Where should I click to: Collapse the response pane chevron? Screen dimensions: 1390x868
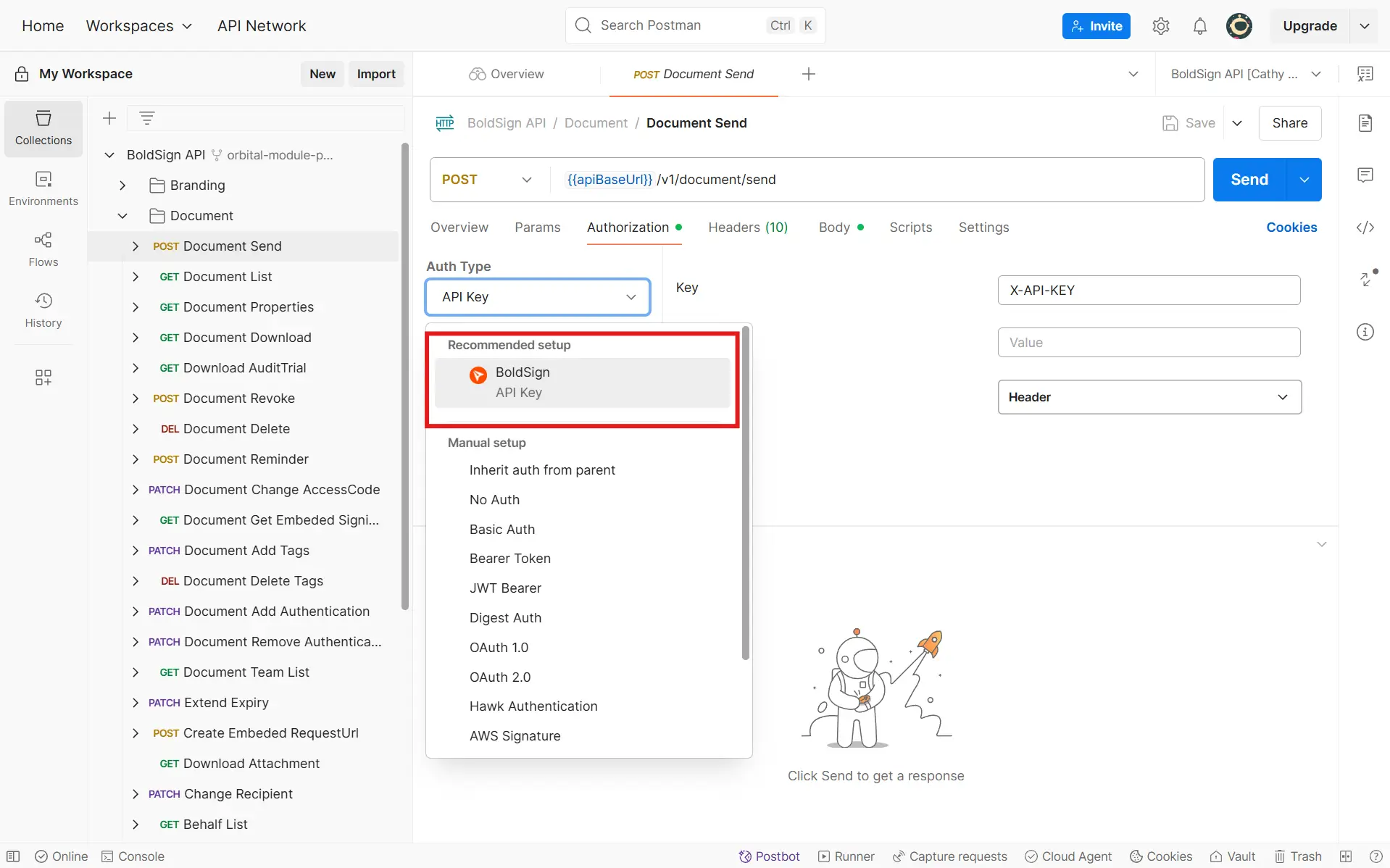pyautogui.click(x=1322, y=544)
